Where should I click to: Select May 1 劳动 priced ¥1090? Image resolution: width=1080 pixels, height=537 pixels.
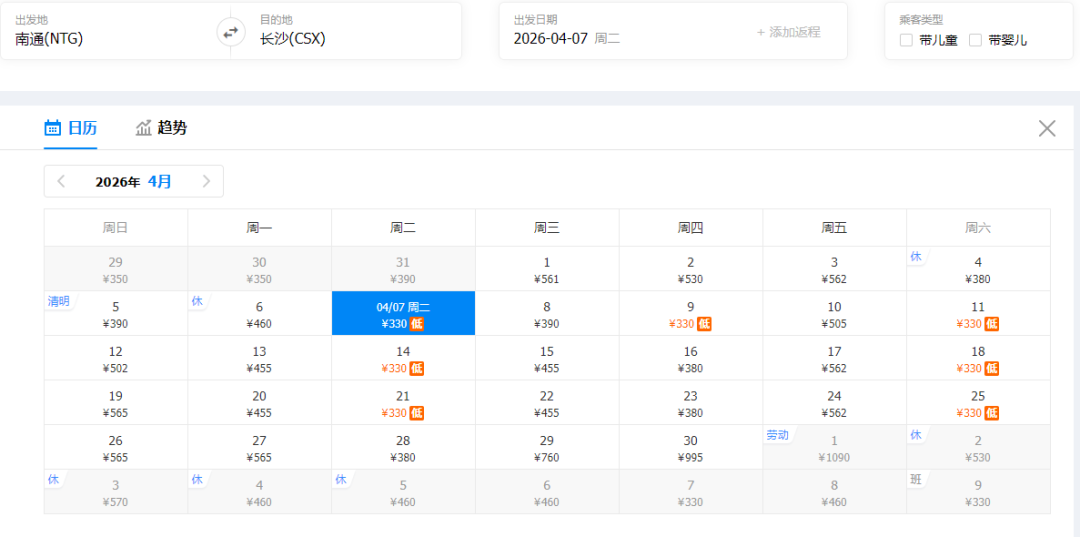(834, 448)
